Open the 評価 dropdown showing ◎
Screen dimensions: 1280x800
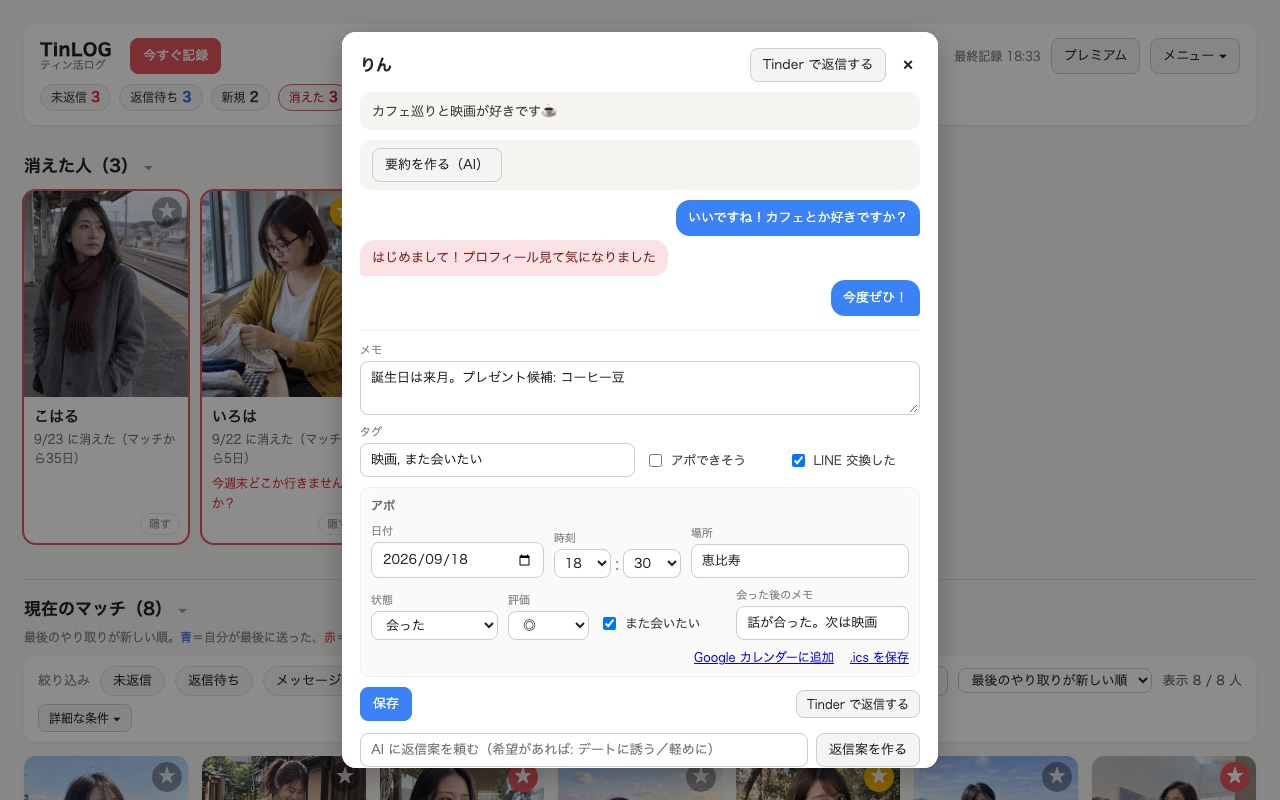tap(548, 626)
